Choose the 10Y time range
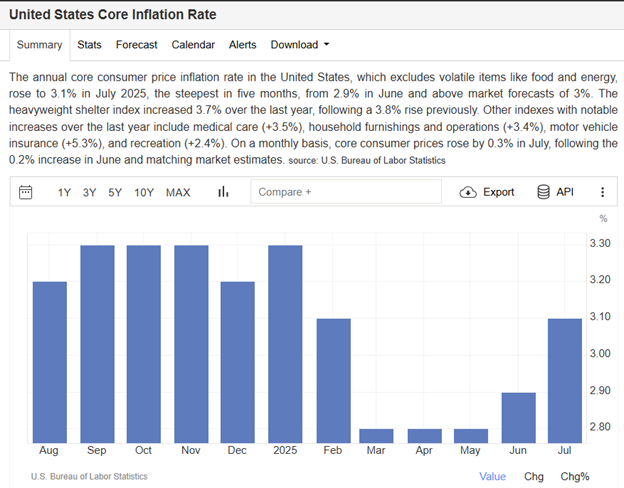Screen dimensions: 624x488 click(144, 192)
